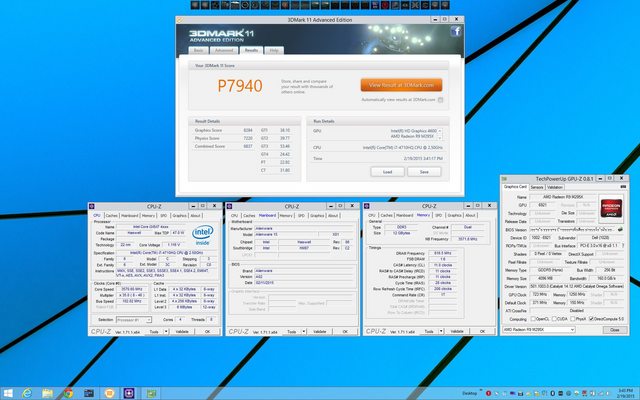Open the system clock in the taskbar
The height and width of the screenshot is (400, 640).
coord(626,393)
